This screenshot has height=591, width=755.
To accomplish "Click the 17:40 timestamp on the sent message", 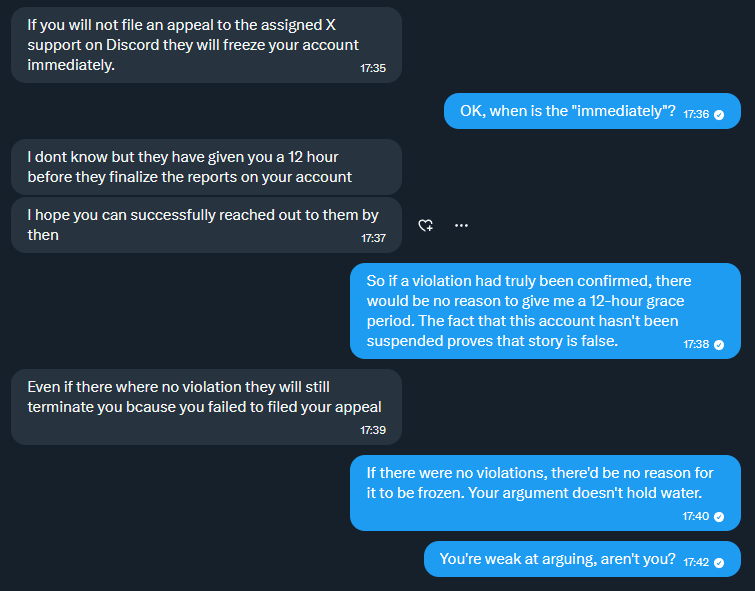I will [x=696, y=517].
